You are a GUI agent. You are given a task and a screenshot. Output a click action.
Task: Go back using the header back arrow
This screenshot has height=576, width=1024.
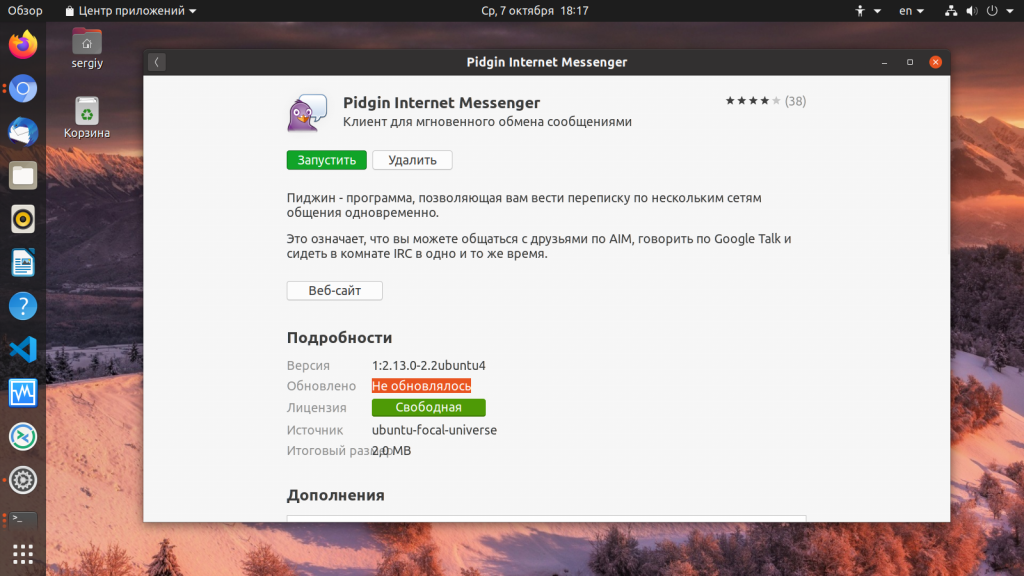157,62
